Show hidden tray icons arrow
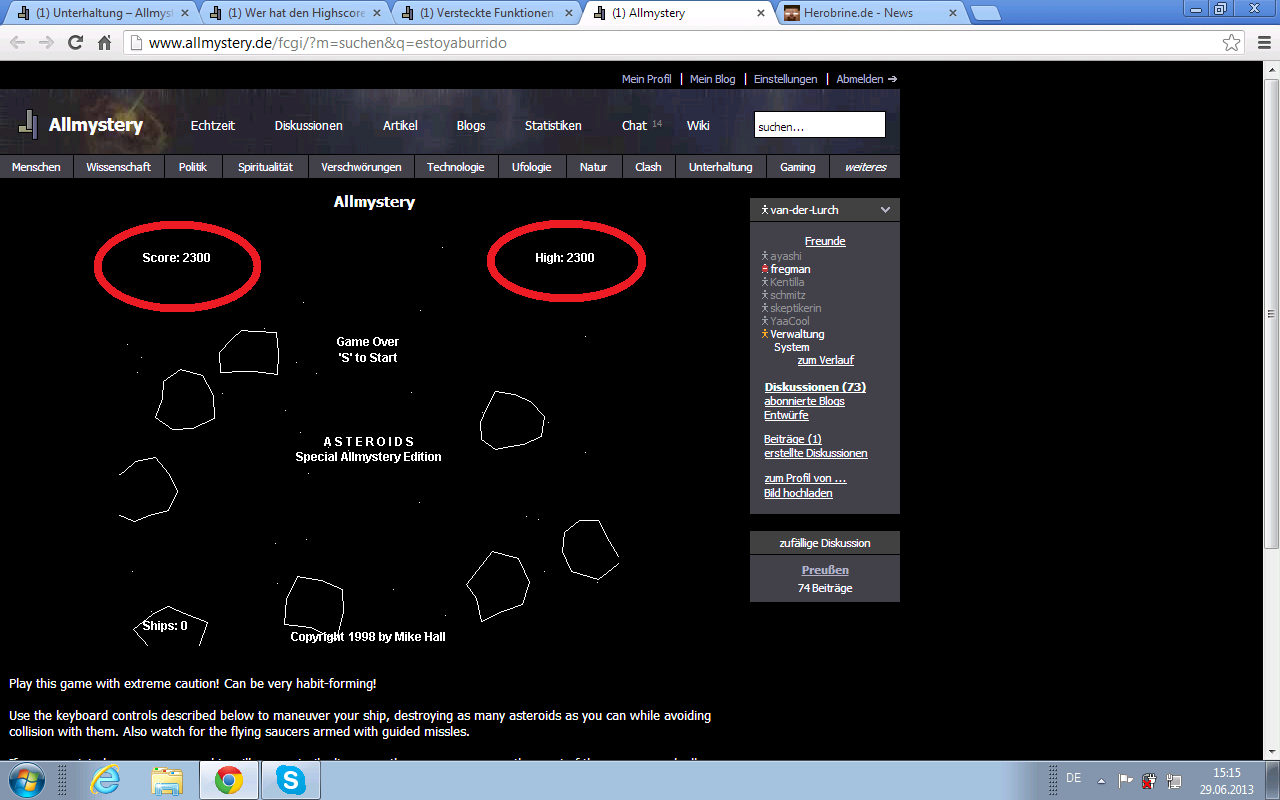Image resolution: width=1280 pixels, height=800 pixels. tap(1101, 780)
